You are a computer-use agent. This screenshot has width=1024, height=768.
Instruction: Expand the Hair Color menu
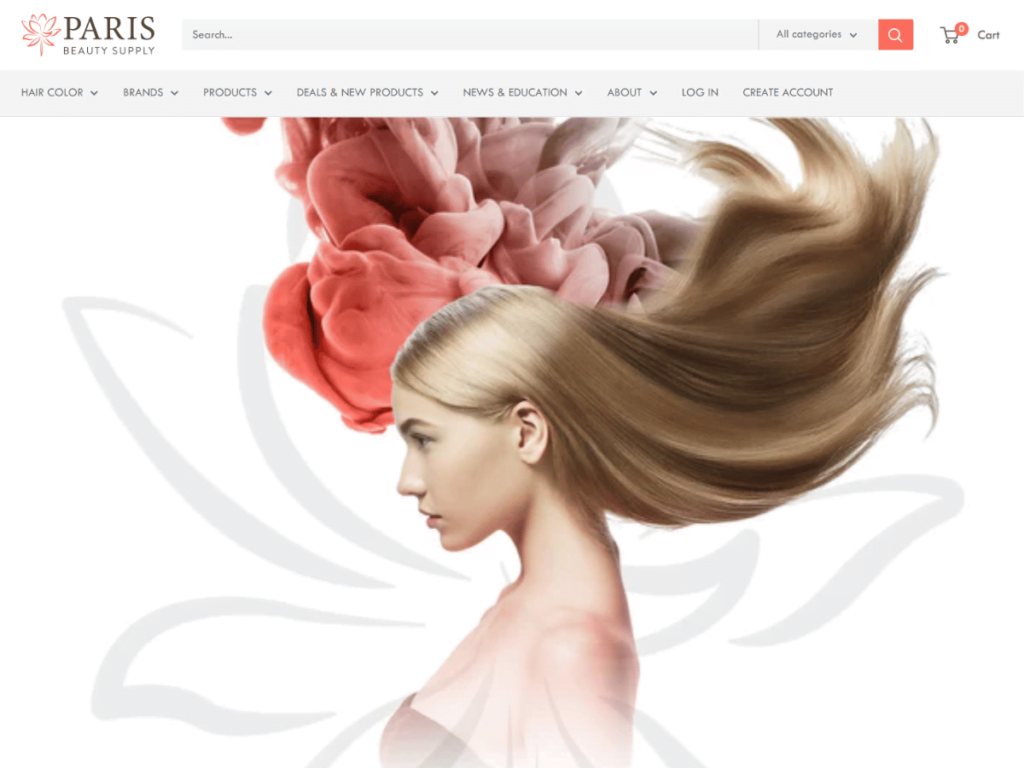click(59, 93)
